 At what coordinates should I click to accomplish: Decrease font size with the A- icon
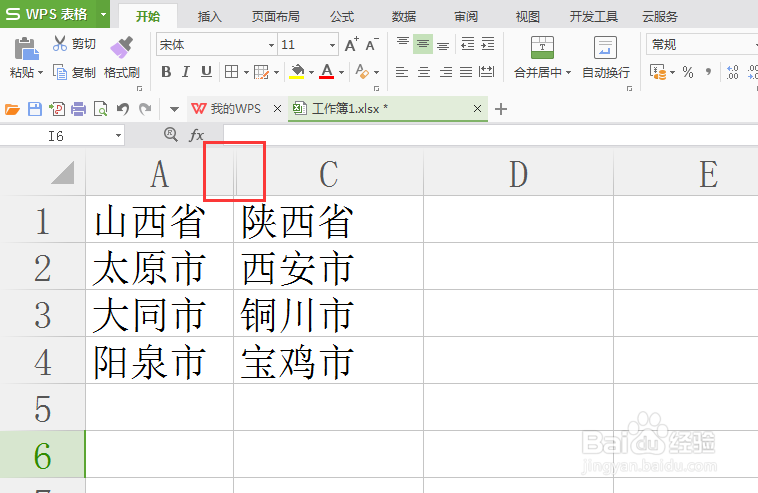(372, 44)
